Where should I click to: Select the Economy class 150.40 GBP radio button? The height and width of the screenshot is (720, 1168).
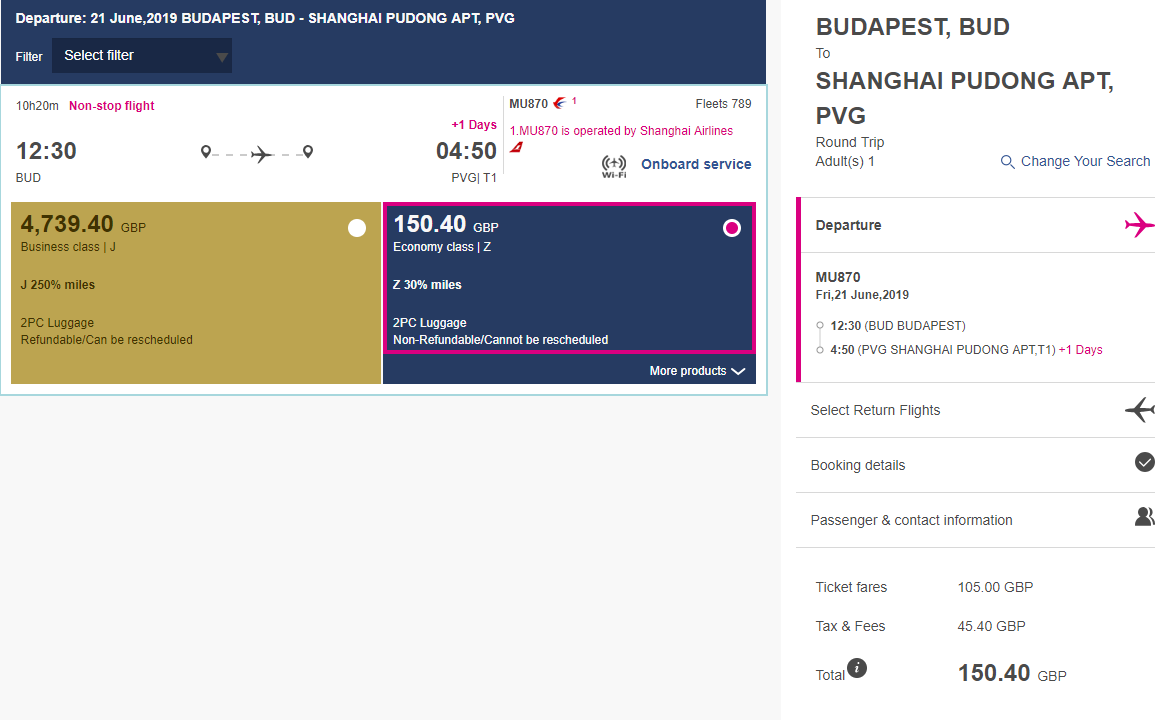pyautogui.click(x=732, y=228)
